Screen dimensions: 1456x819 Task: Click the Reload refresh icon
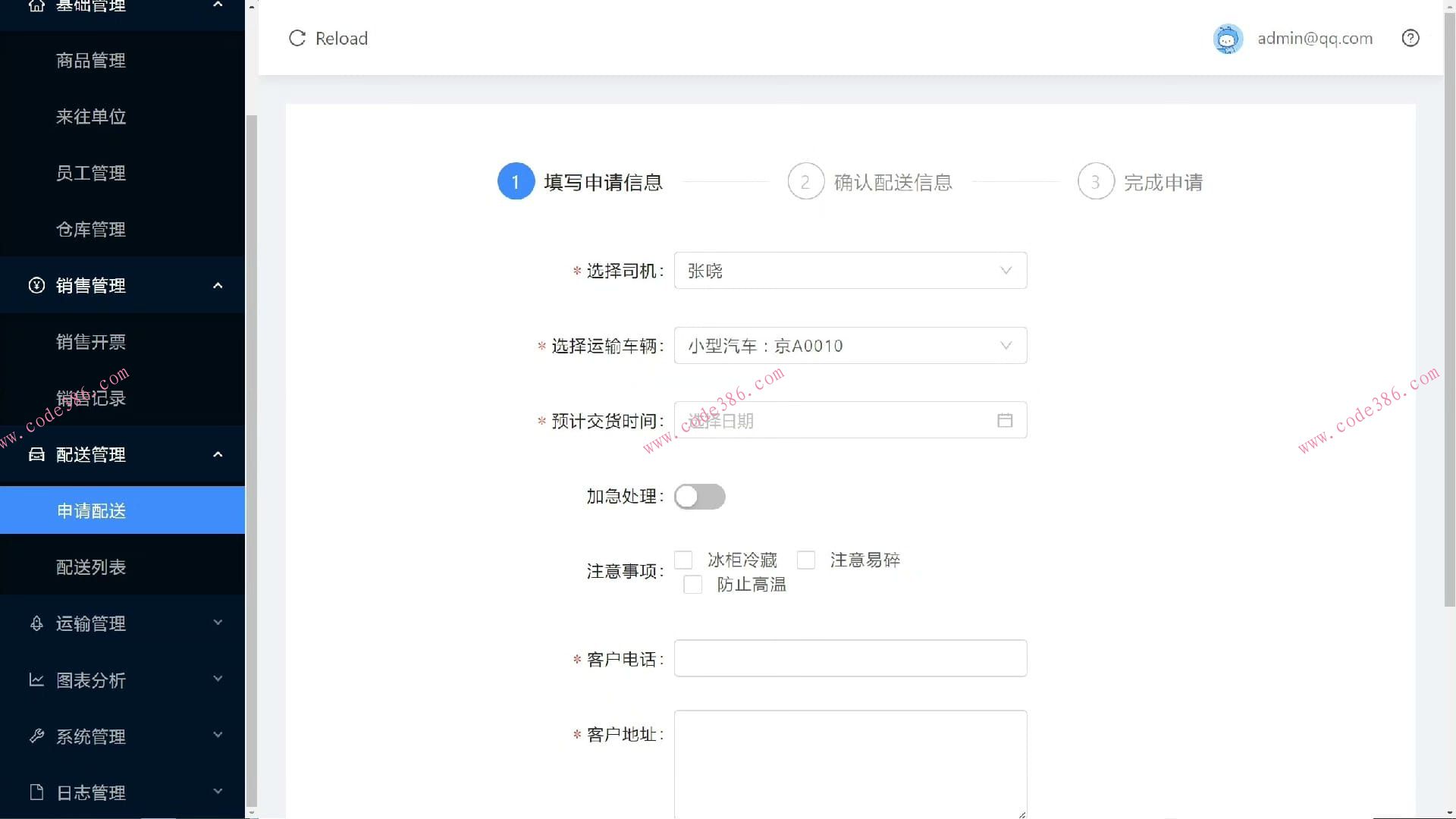click(x=297, y=38)
